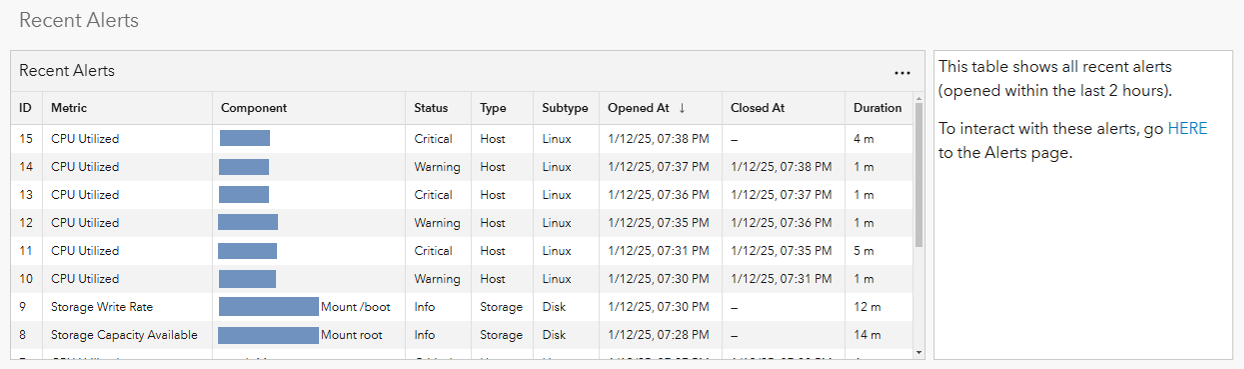Sort by the ID column header

tap(25, 108)
